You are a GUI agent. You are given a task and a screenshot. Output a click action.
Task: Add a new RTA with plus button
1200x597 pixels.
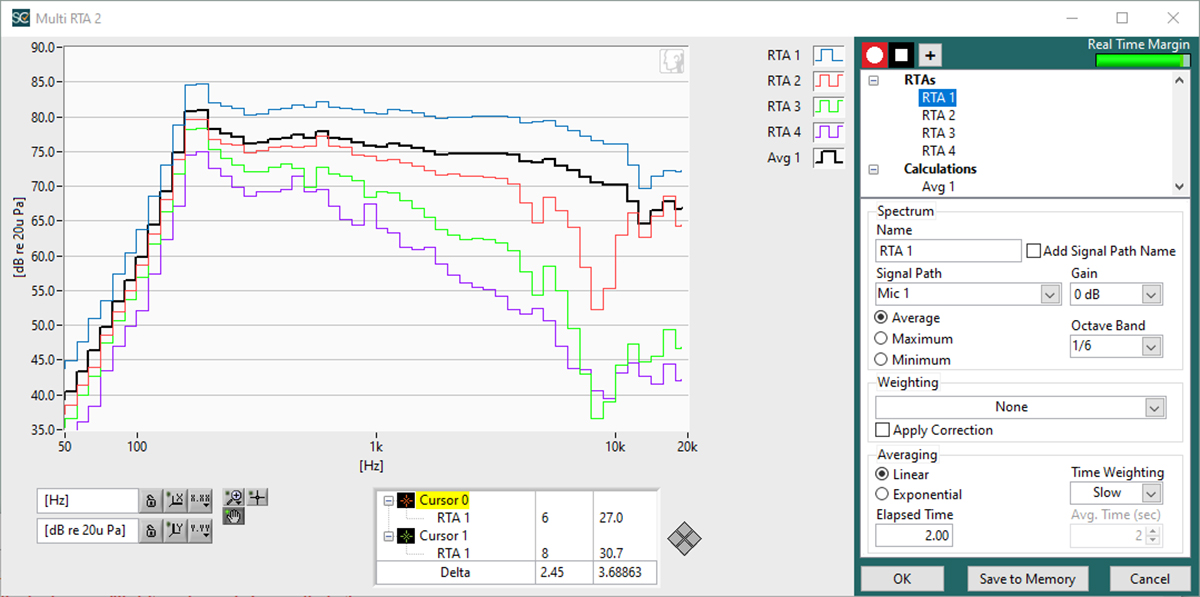(x=930, y=55)
